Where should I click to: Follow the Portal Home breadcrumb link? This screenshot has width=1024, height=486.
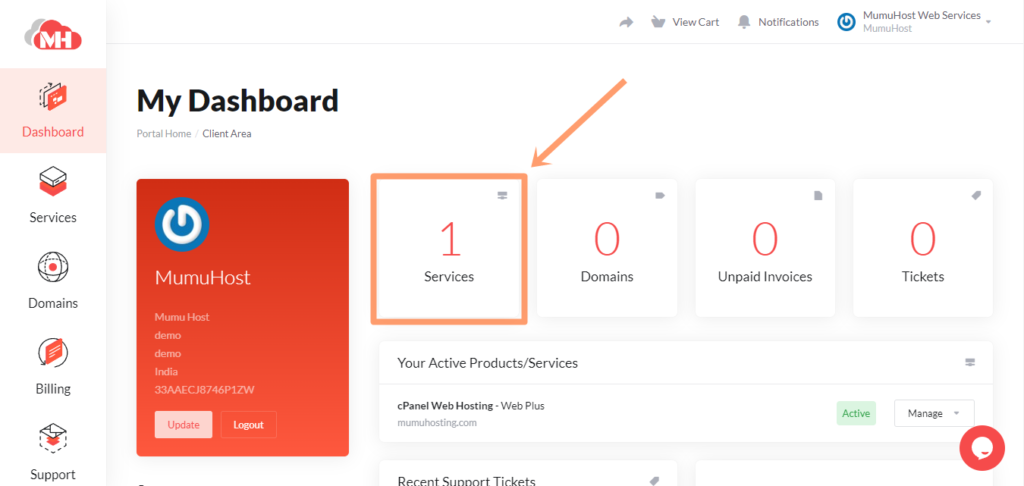pyautogui.click(x=163, y=134)
